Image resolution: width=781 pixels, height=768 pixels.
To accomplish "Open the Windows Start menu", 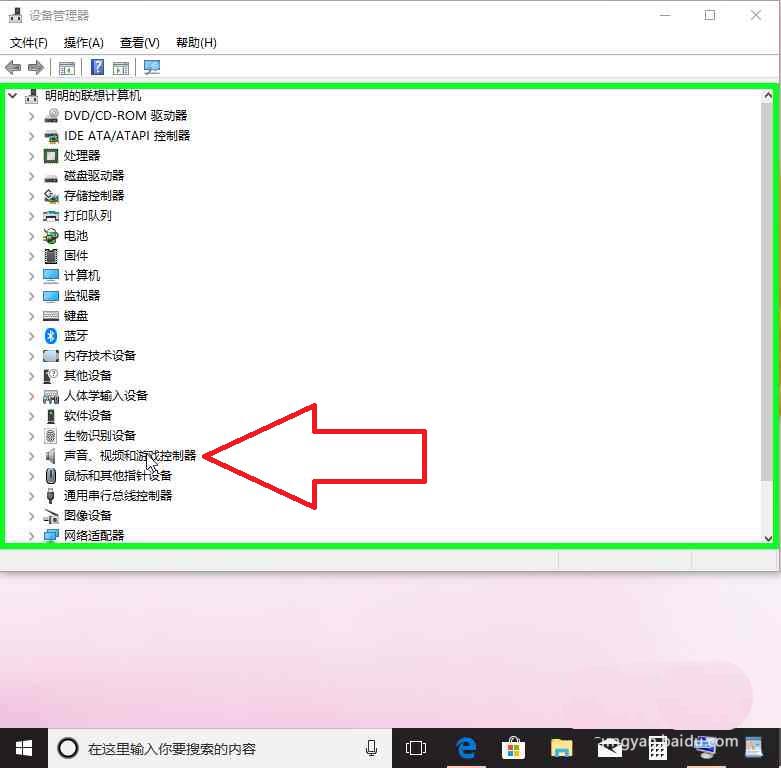I will pos(23,748).
